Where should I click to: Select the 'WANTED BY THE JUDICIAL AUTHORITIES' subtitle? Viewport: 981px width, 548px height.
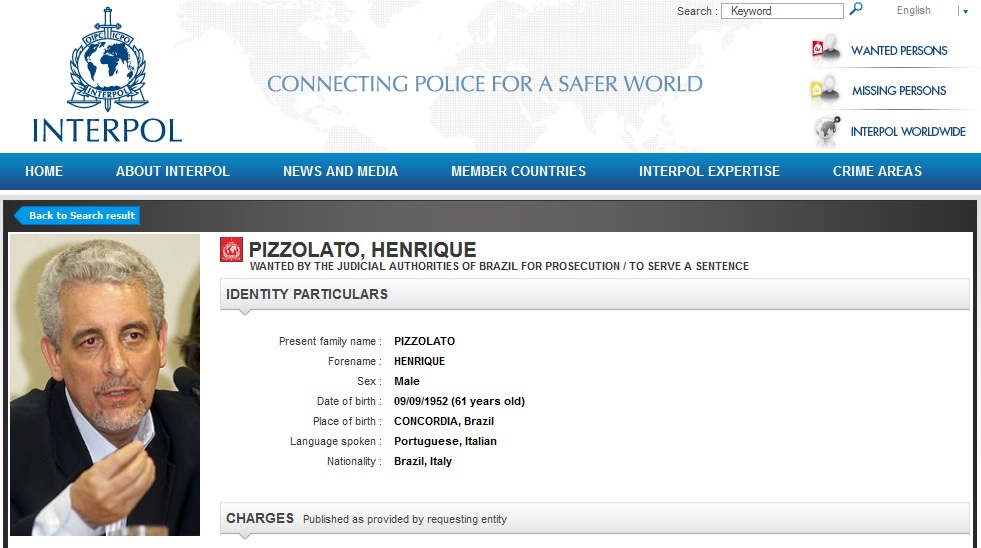pos(499,266)
